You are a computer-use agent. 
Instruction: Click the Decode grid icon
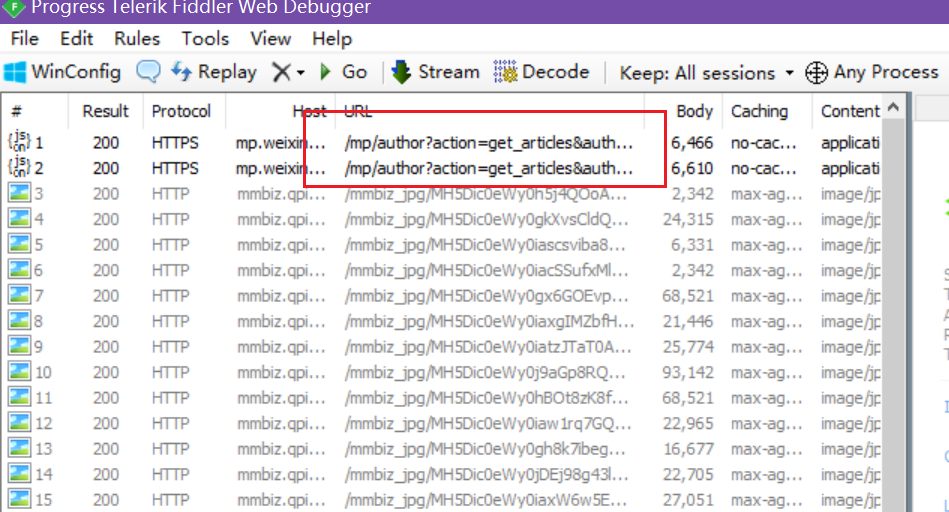pos(505,71)
